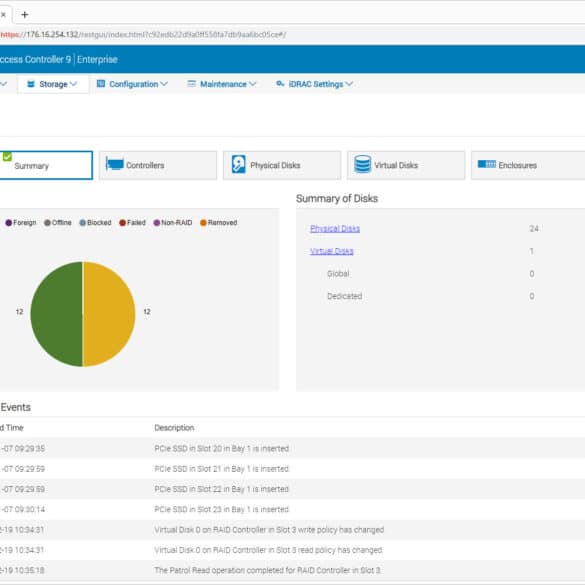This screenshot has height=585, width=585.
Task: Click the Enclosures icon
Action: [487, 164]
